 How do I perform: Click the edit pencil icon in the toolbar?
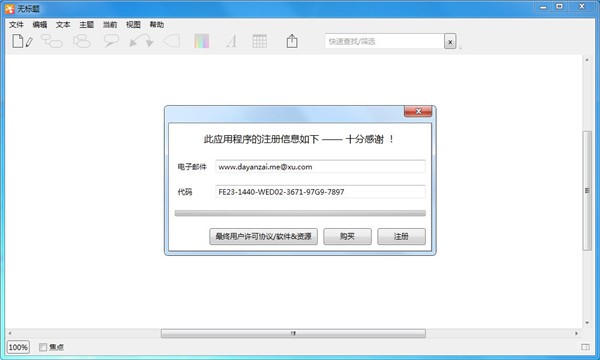[29, 42]
